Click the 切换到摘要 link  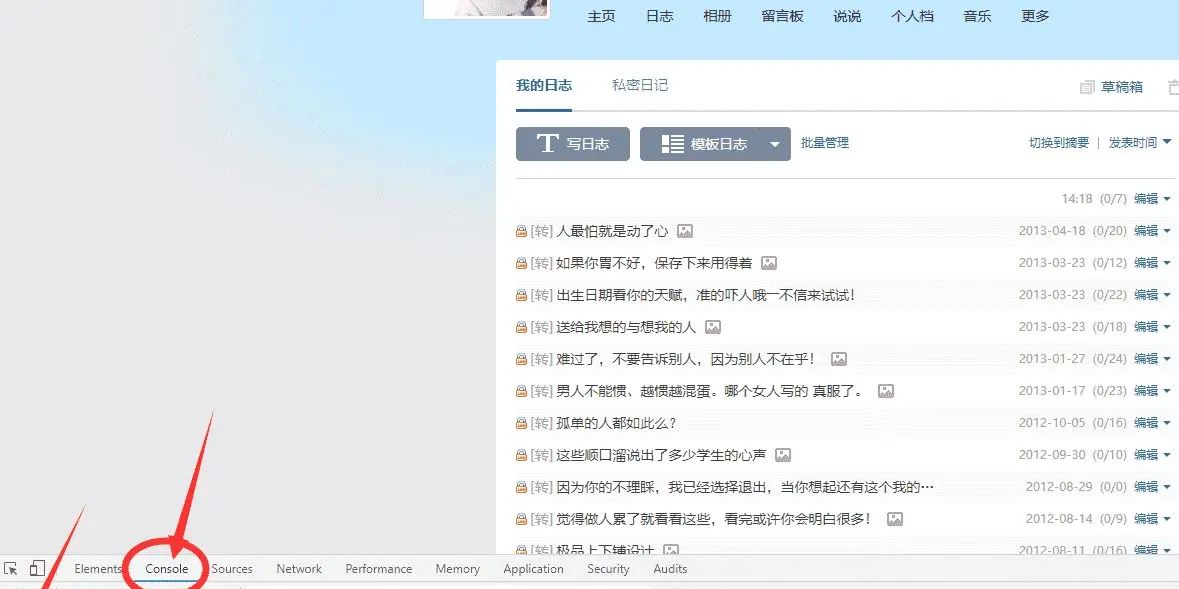pos(1060,143)
